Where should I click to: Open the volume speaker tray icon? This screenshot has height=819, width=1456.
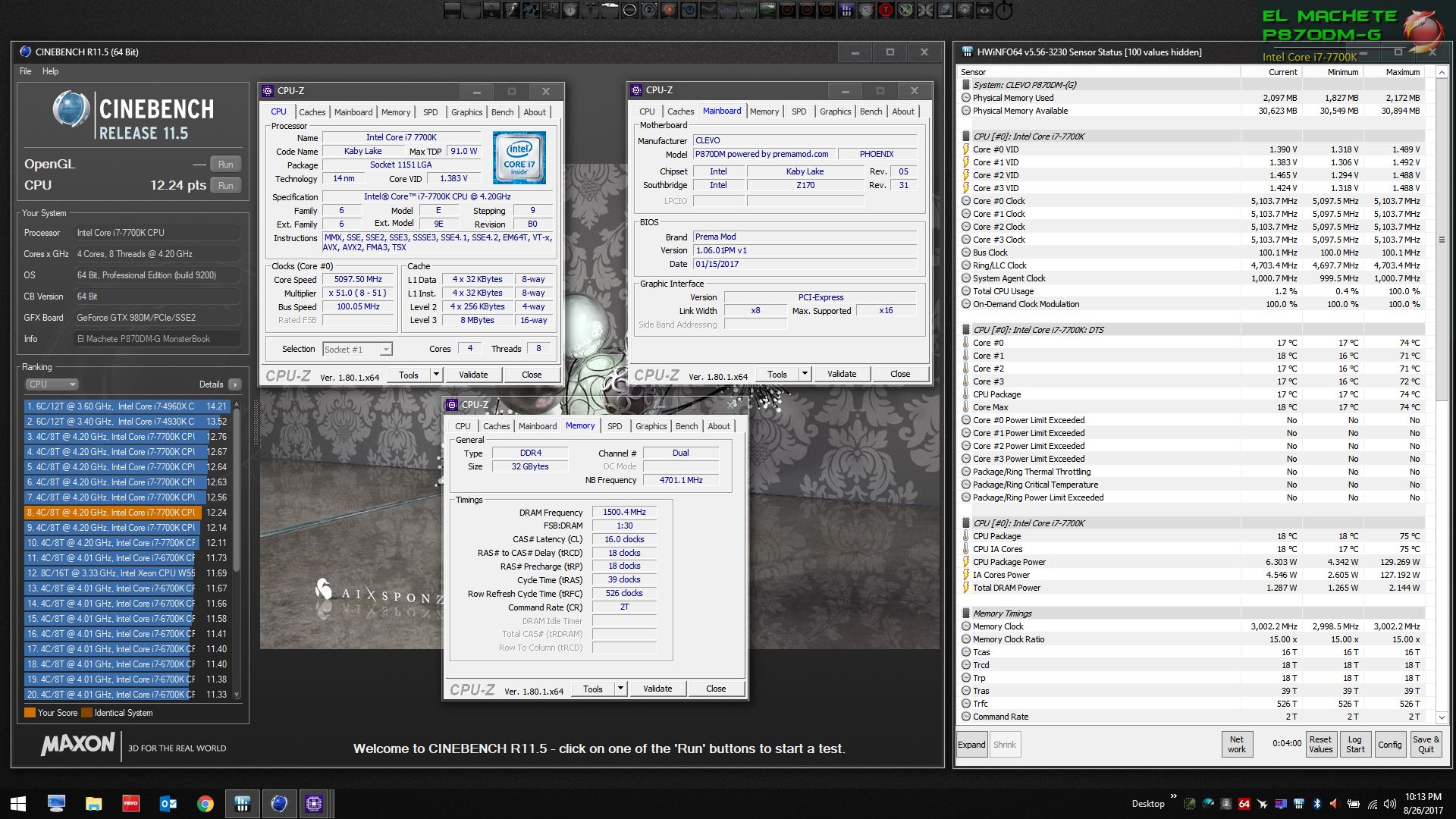tap(1389, 804)
